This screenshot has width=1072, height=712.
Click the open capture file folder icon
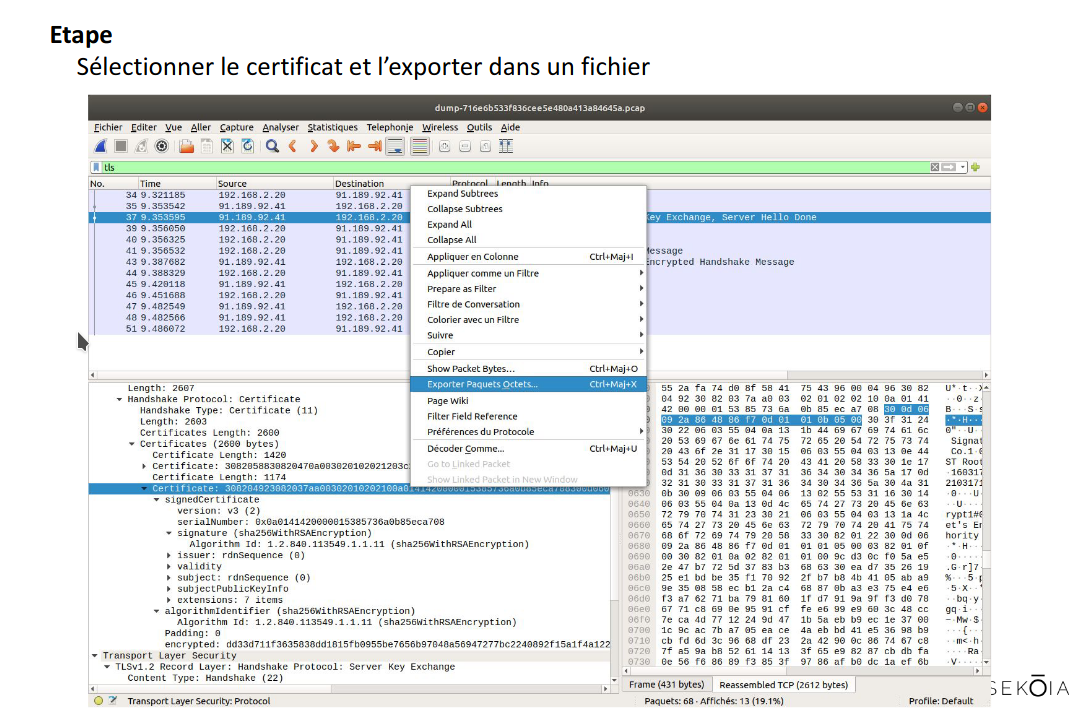(x=186, y=147)
